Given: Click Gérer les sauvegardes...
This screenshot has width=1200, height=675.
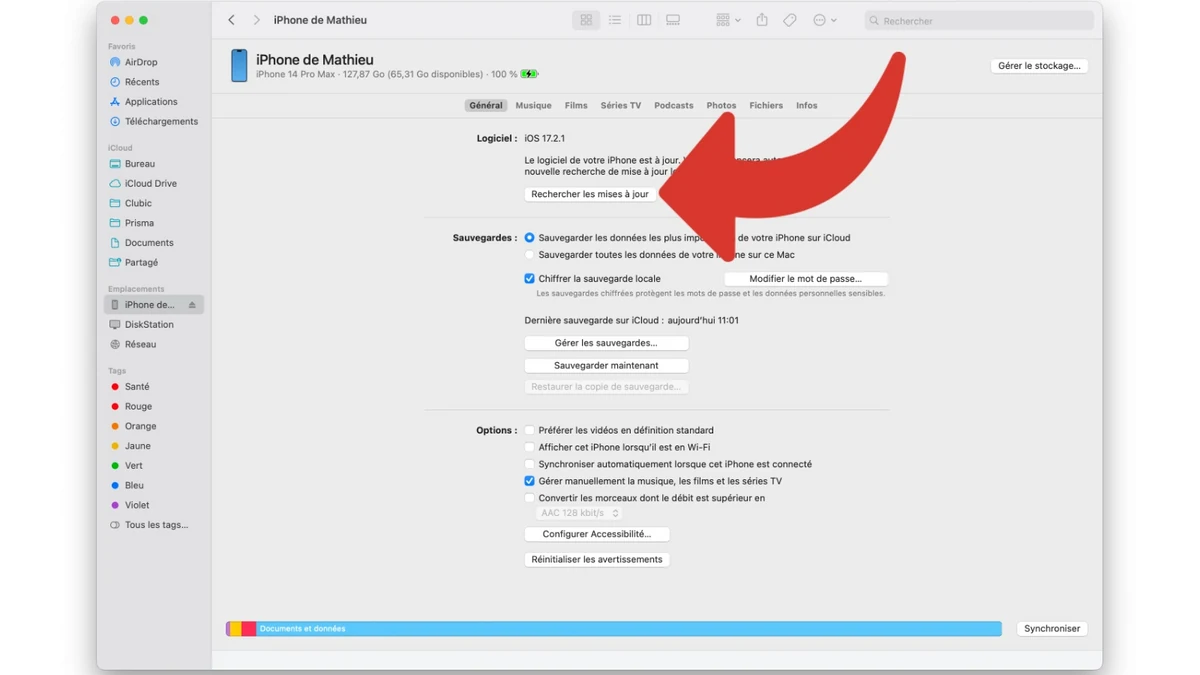Looking at the screenshot, I should click(606, 343).
